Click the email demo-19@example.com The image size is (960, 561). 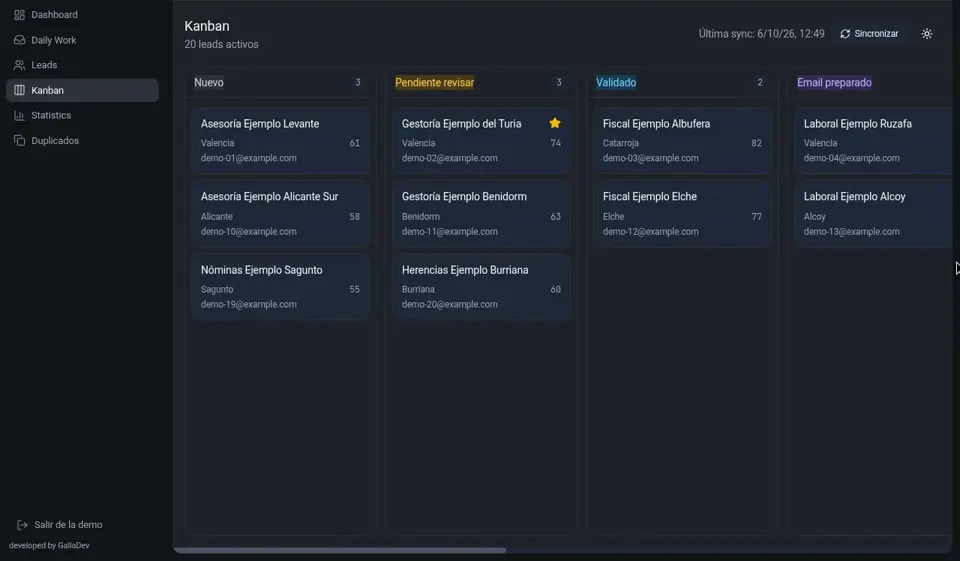tap(249, 304)
